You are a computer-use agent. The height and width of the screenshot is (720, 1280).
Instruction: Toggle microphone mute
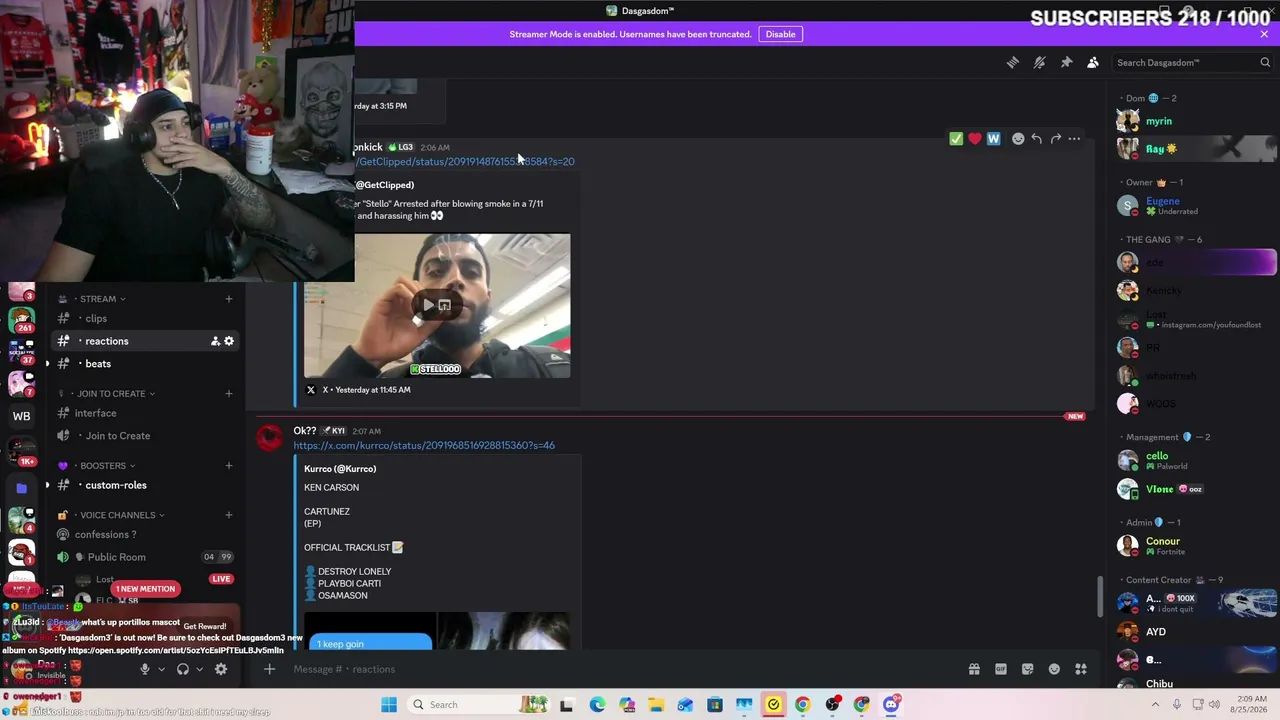144,669
